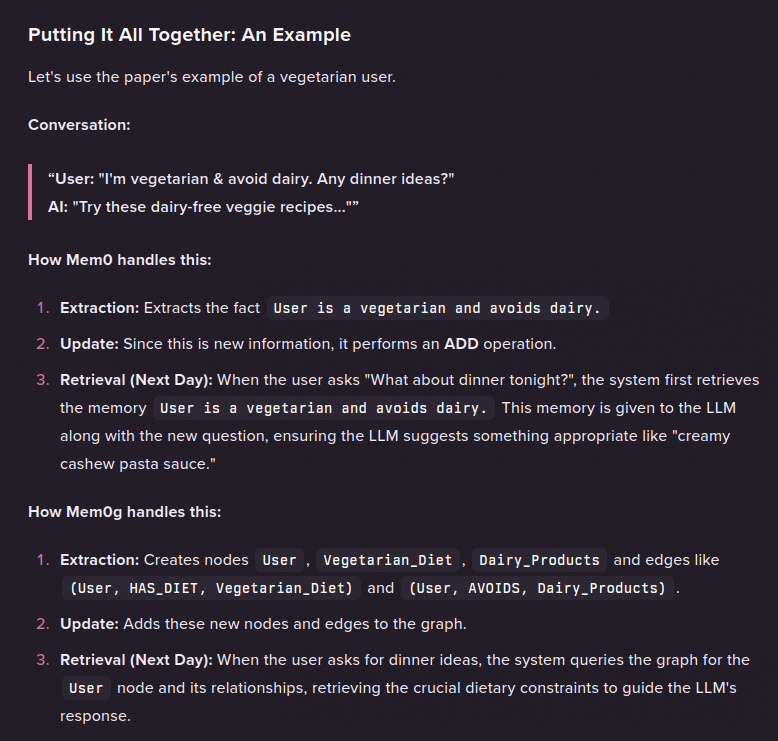778x741 pixels.
Task: Click the '(User, HAS_DIET, Vegetarian_Diet)' edge code
Action: (211, 588)
